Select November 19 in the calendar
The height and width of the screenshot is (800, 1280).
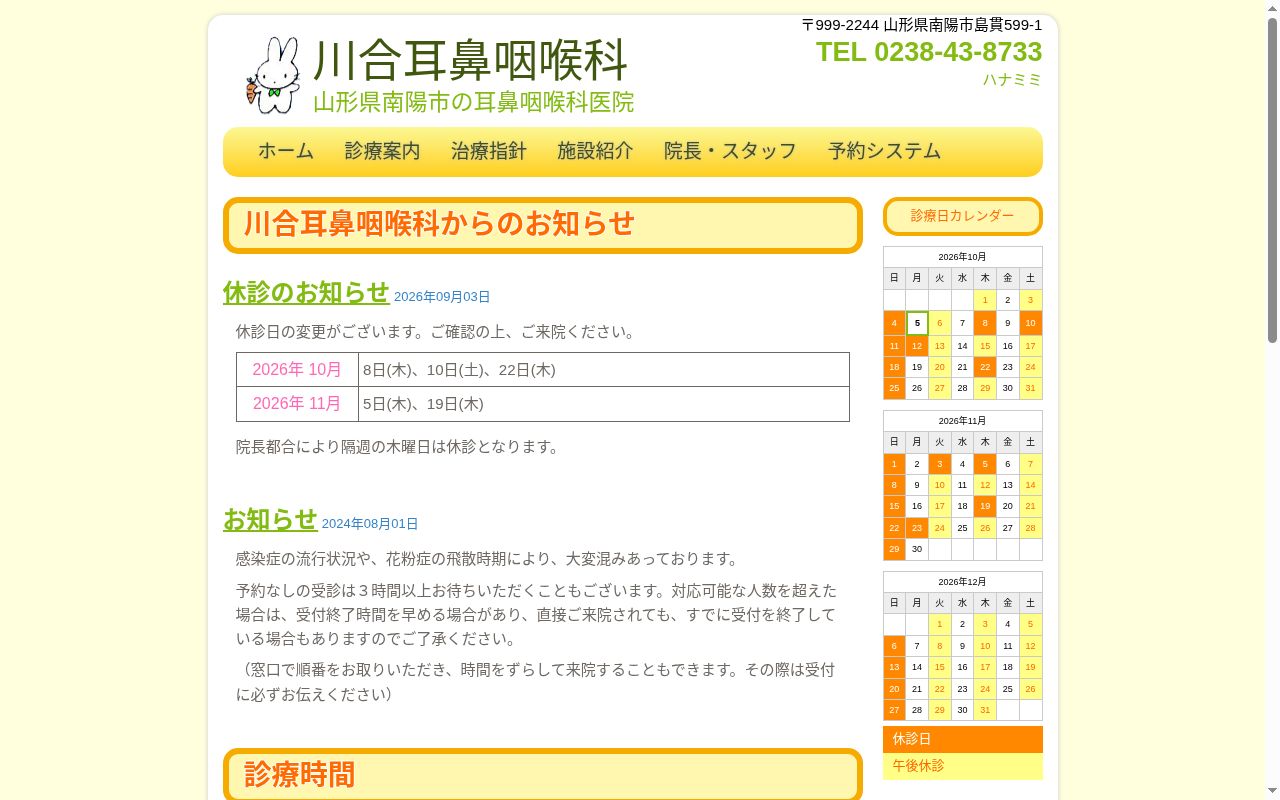(x=985, y=506)
